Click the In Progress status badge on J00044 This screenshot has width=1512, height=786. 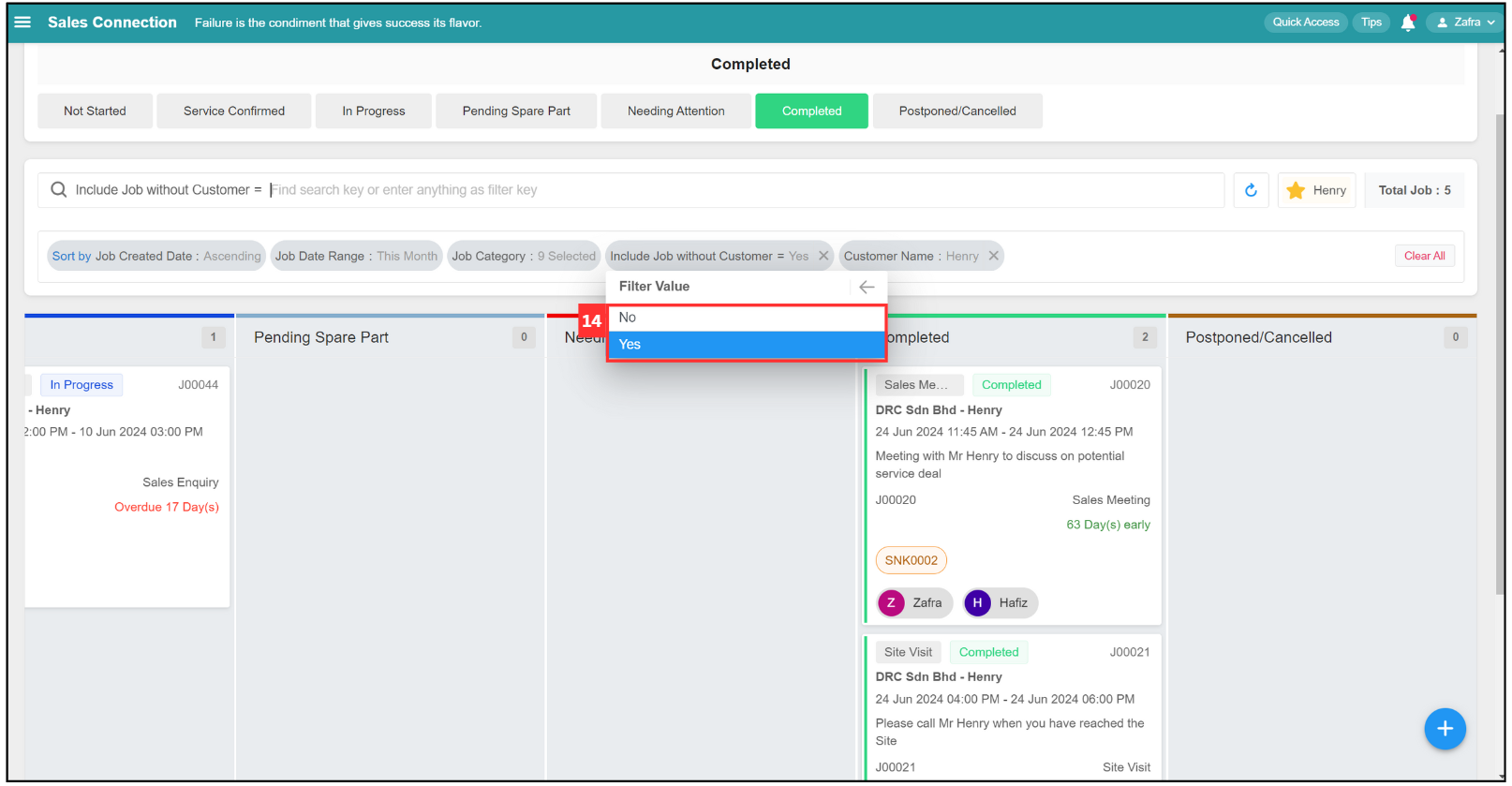coord(82,385)
